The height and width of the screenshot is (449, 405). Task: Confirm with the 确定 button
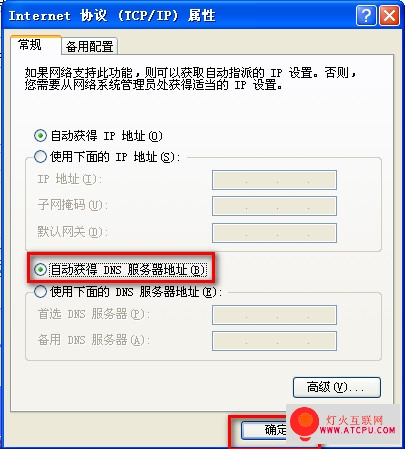264,430
